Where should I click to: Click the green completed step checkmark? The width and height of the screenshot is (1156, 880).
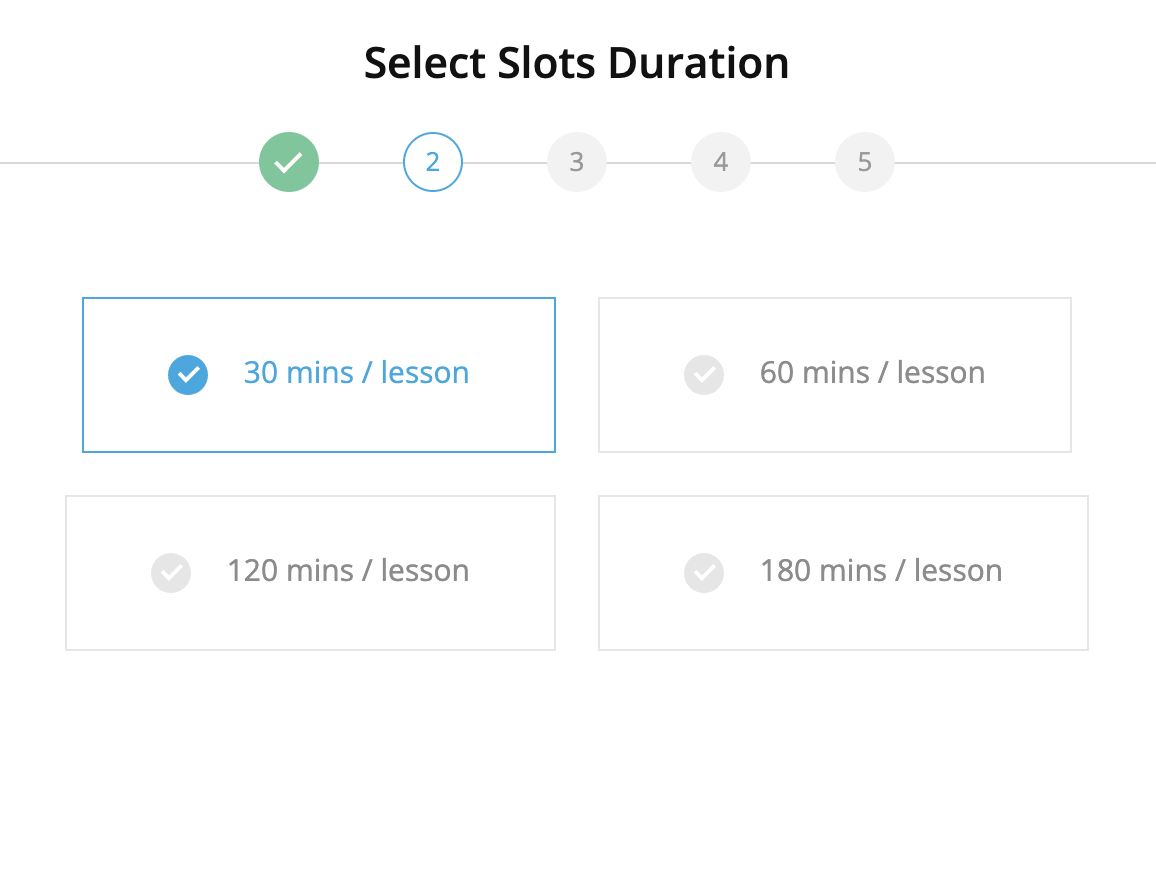click(289, 162)
